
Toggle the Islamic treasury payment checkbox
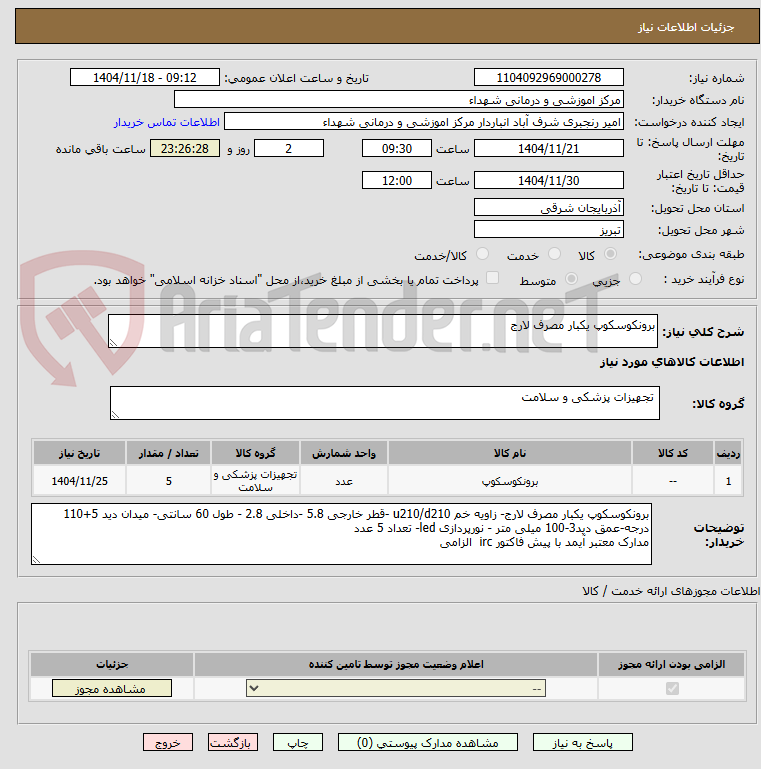coord(492,278)
